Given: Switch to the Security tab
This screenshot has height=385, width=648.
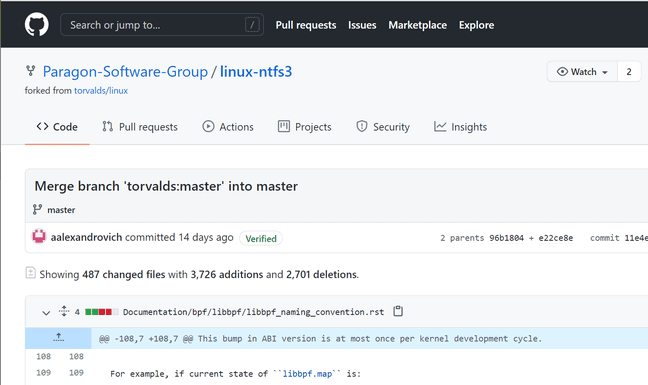Looking at the screenshot, I should point(383,127).
